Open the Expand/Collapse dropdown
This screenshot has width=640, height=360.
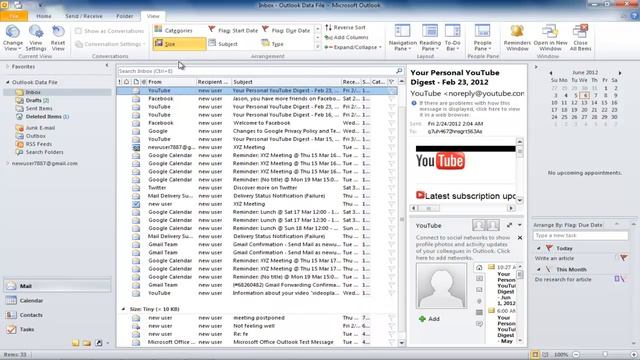point(353,47)
